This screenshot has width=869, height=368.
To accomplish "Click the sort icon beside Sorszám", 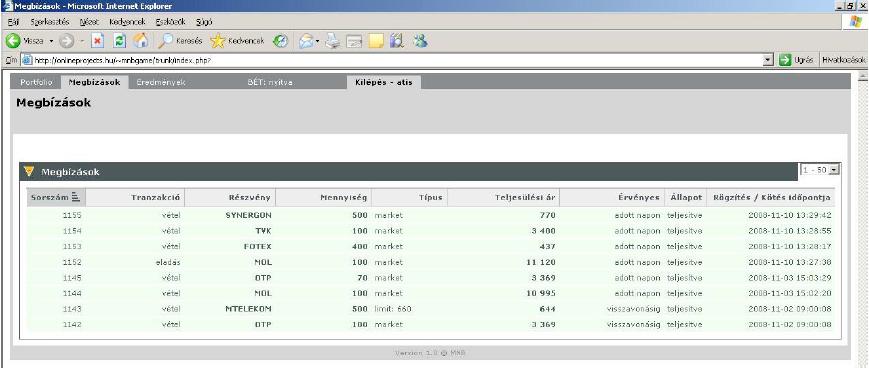I will pyautogui.click(x=76, y=197).
